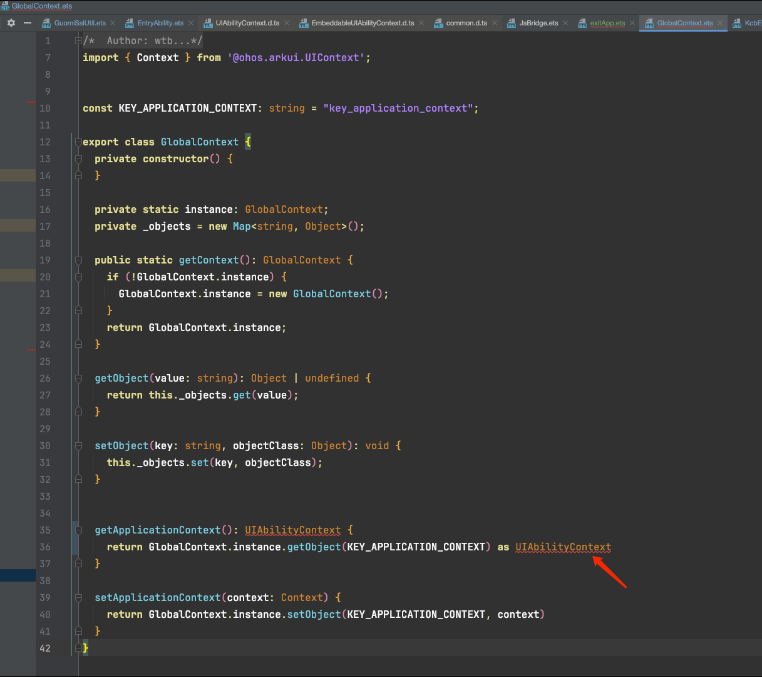Click the error-underlined UIAbilityContext after 'as'

[562, 547]
